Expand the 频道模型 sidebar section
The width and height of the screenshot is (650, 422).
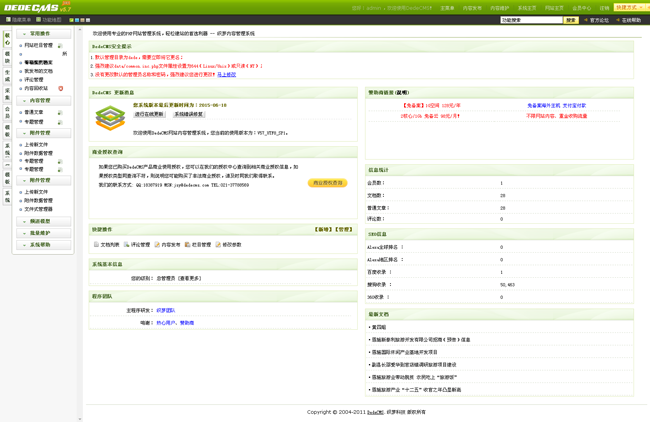[44, 221]
